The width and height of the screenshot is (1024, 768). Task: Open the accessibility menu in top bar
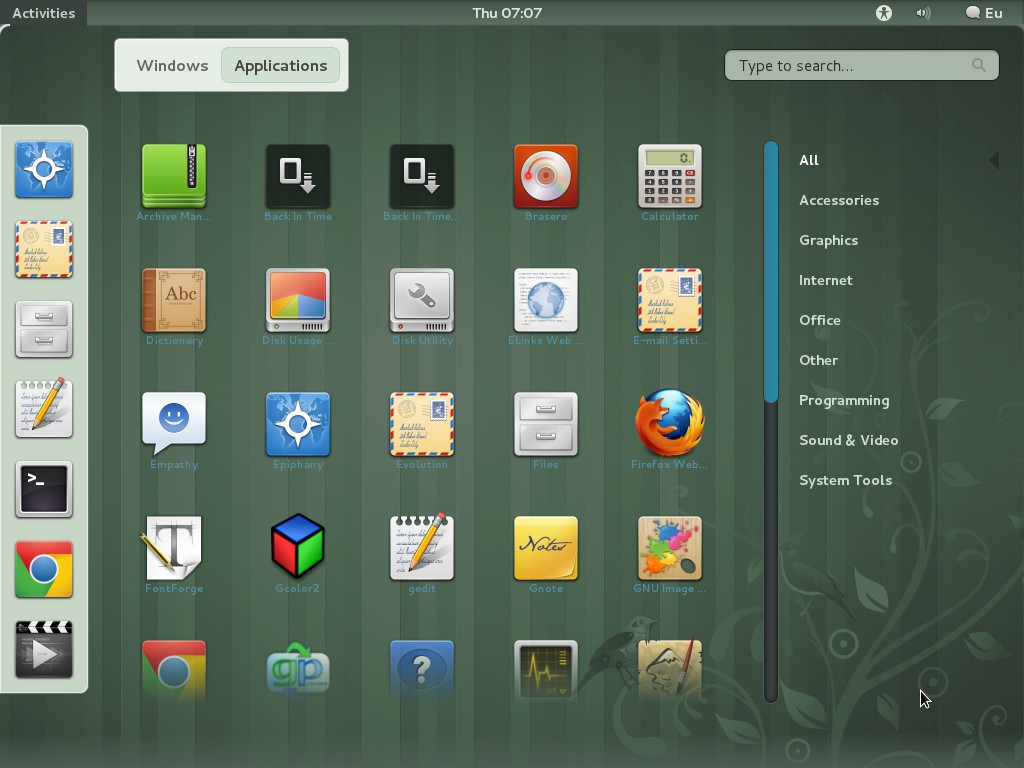coord(884,12)
